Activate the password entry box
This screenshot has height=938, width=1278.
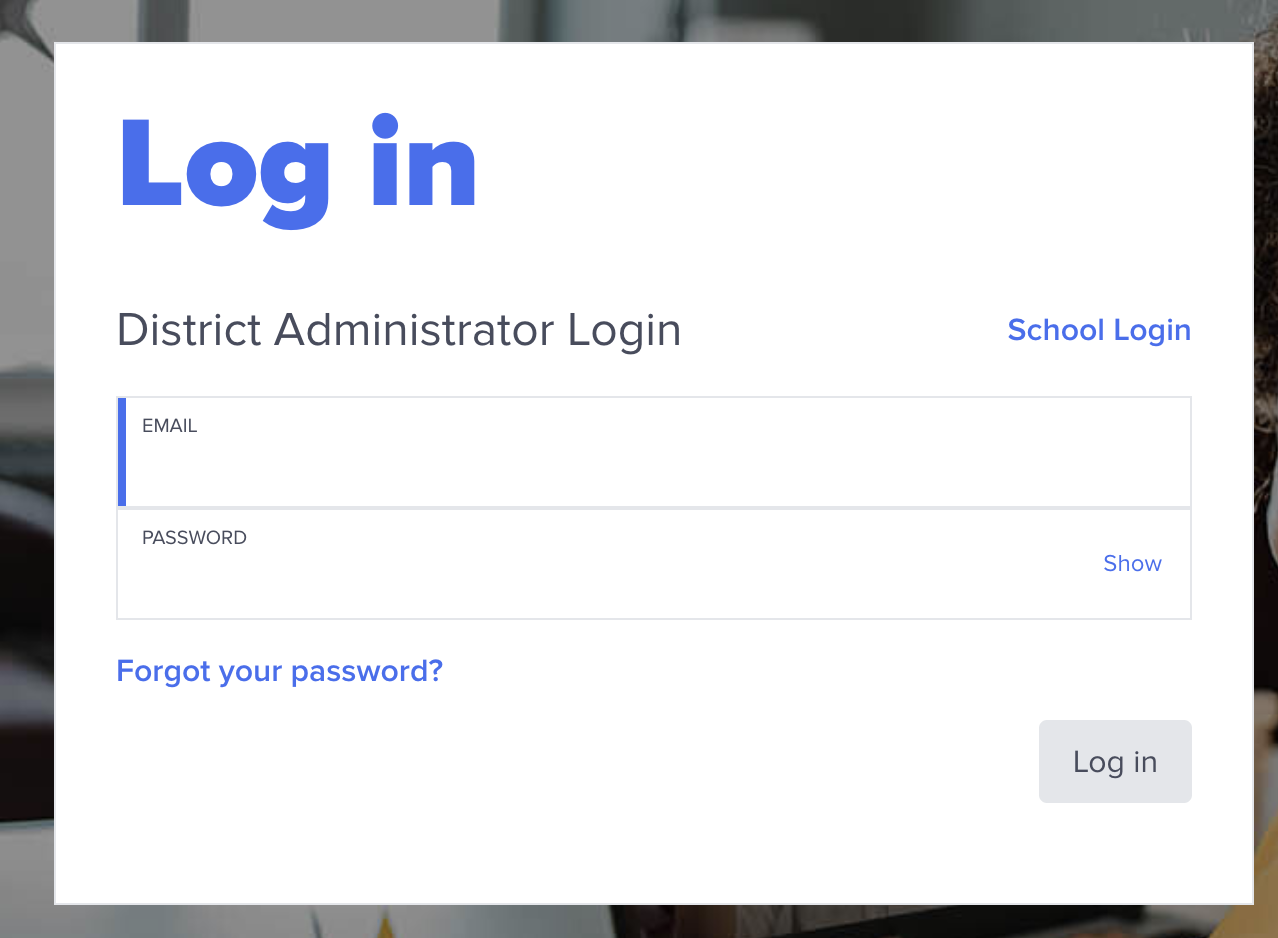654,564
